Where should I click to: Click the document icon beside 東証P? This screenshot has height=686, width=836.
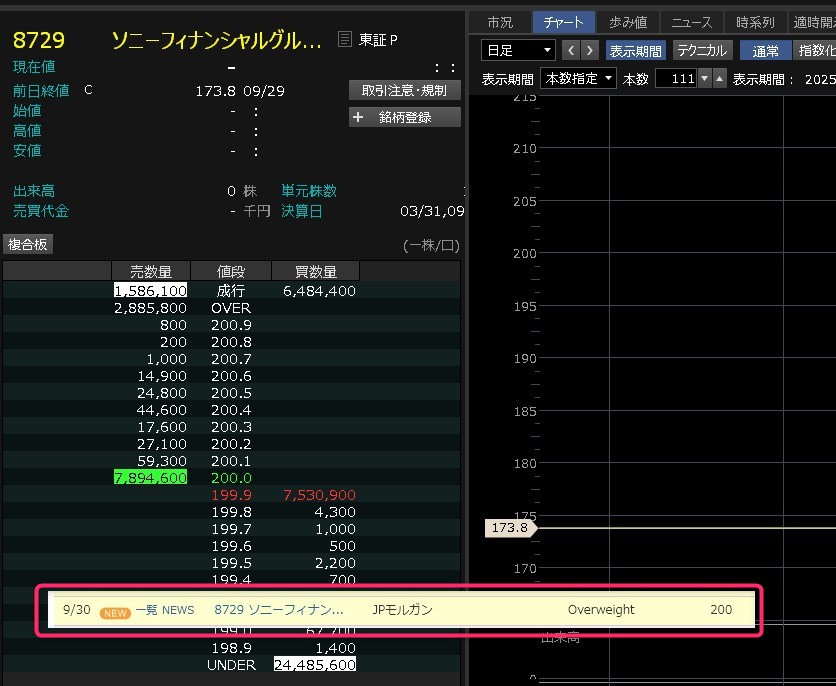(345, 40)
